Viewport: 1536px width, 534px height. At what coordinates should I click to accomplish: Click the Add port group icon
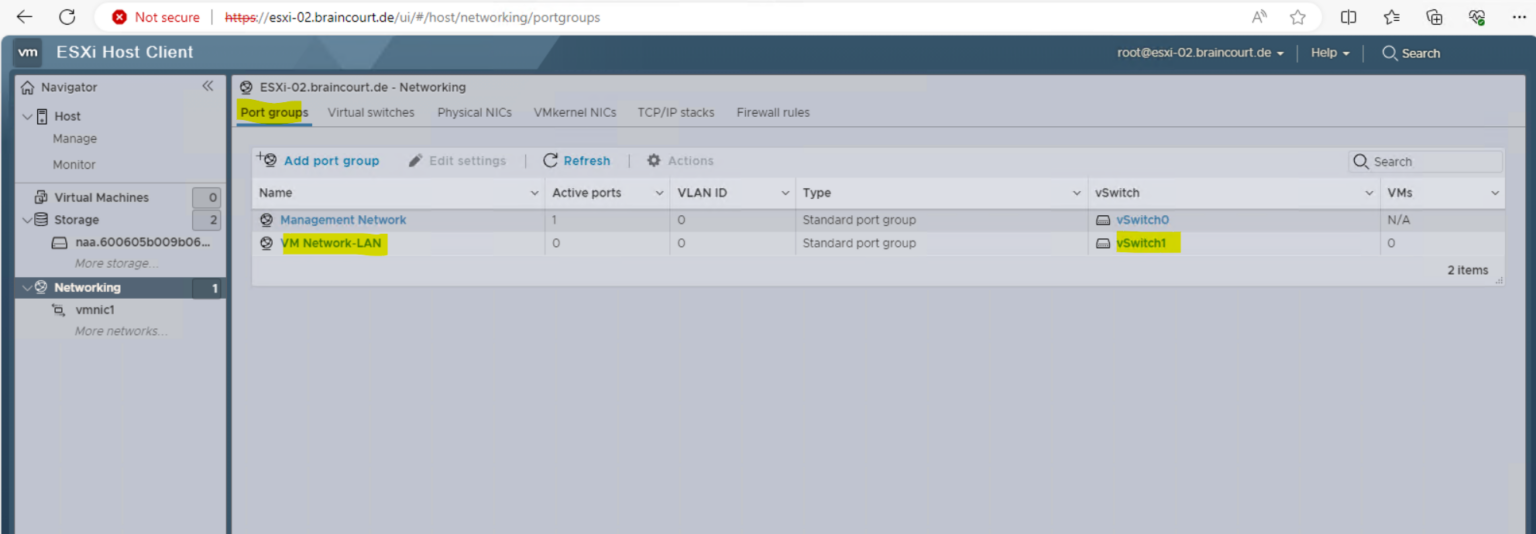point(266,160)
